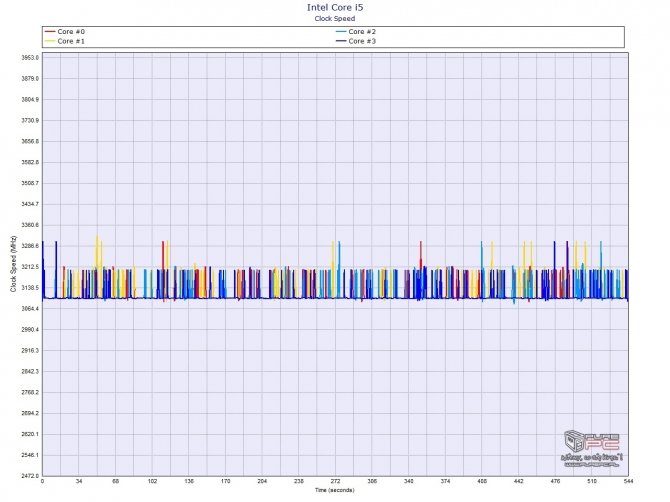Click the 3138.5 y-axis value
Image resolution: width=670 pixels, height=502 pixels.
click(30, 288)
